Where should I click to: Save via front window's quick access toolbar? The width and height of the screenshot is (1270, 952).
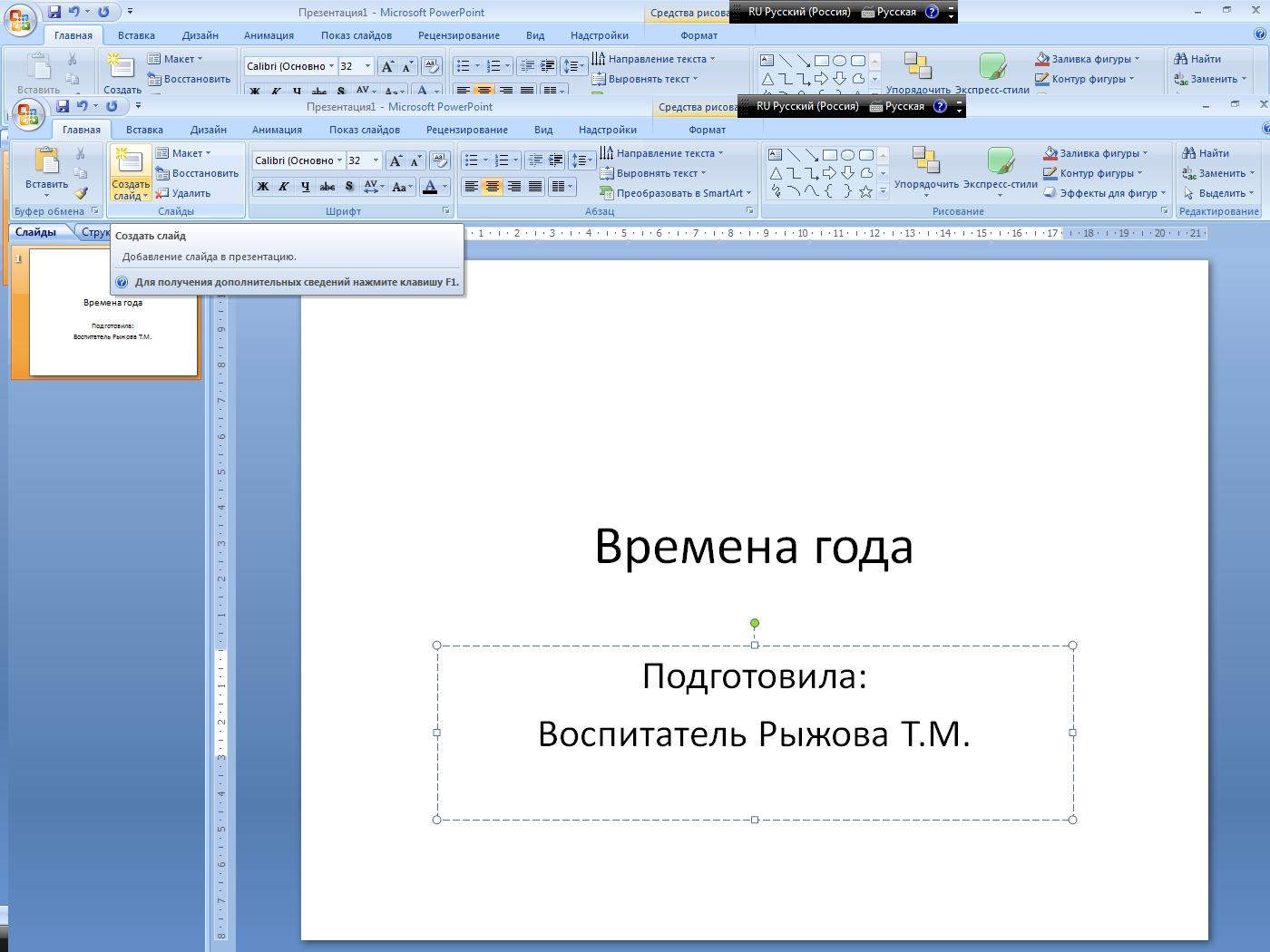[63, 106]
